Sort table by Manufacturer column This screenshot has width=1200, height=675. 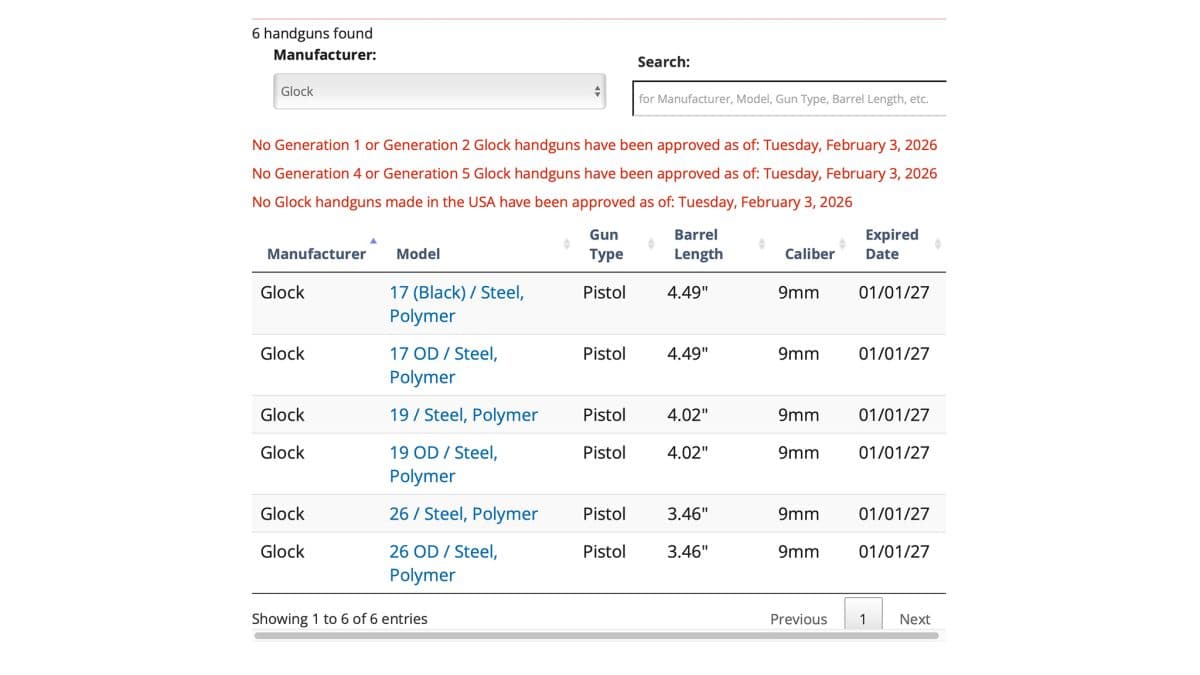click(316, 254)
